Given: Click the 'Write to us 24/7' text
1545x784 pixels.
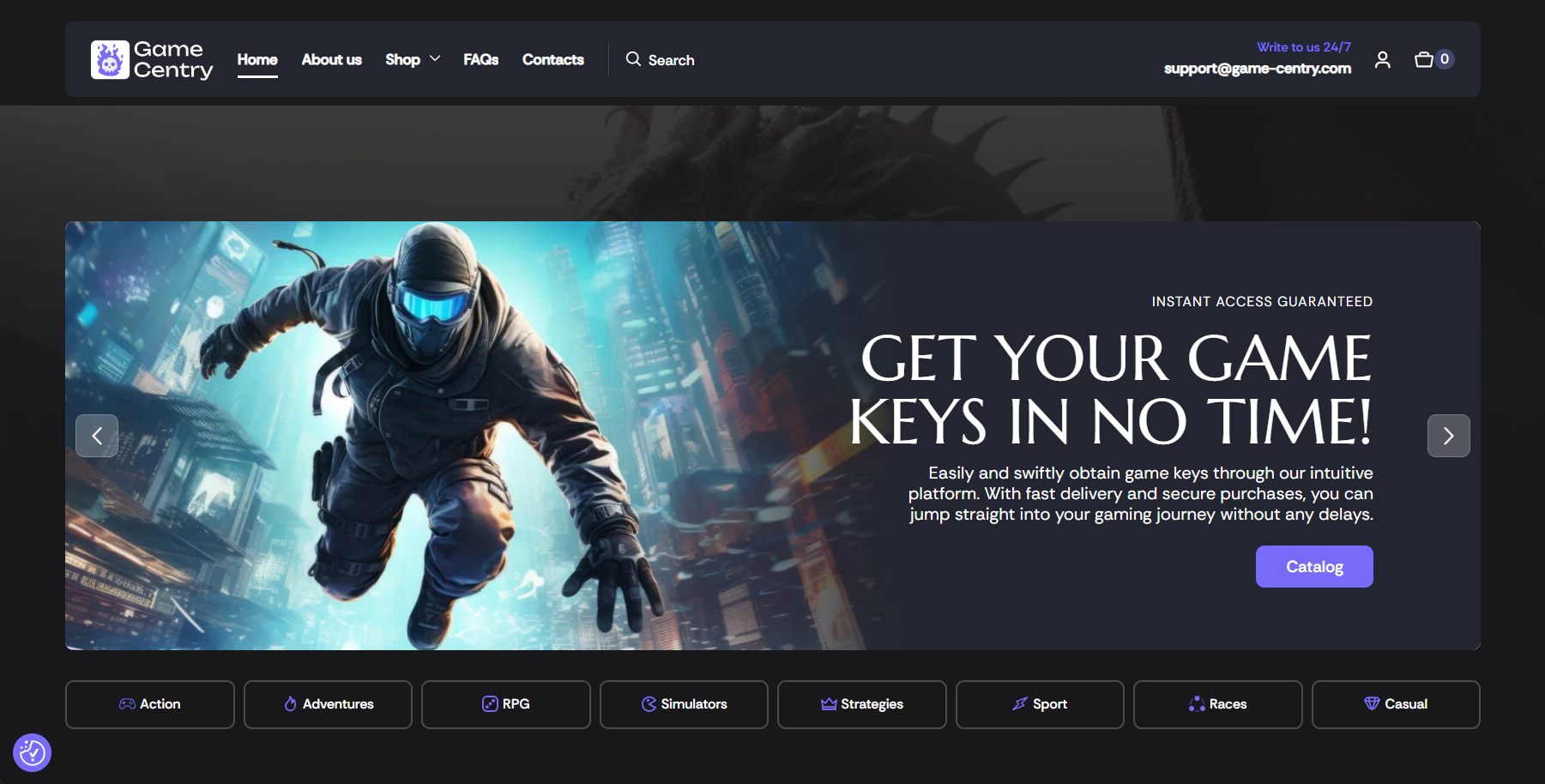Looking at the screenshot, I should pyautogui.click(x=1303, y=47).
